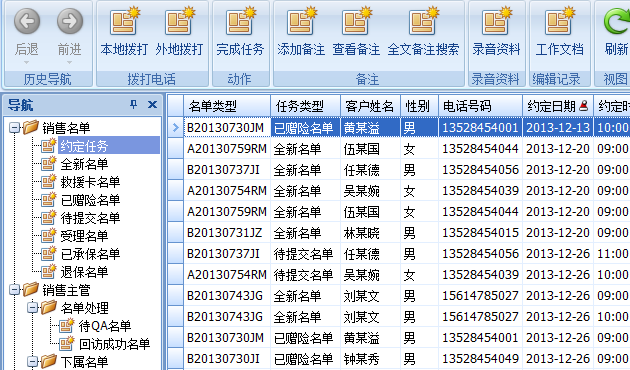Click sort indicator icon in 约定日期 header
The width and height of the screenshot is (630, 370).
coord(584,106)
